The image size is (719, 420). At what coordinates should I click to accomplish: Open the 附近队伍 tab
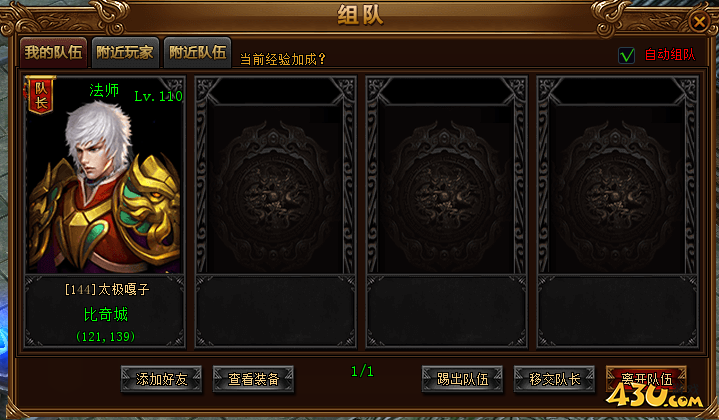click(x=198, y=53)
